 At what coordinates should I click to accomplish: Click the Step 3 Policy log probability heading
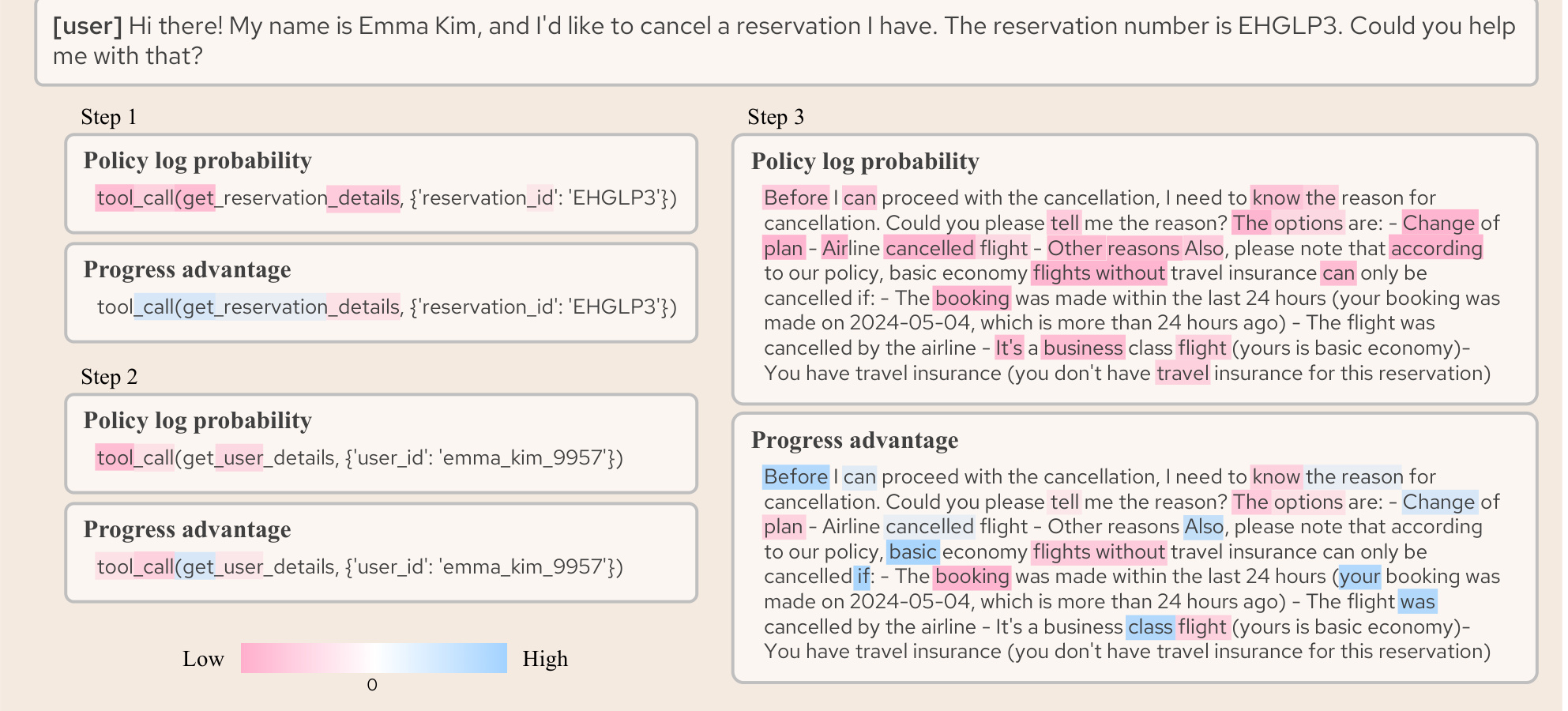865,161
